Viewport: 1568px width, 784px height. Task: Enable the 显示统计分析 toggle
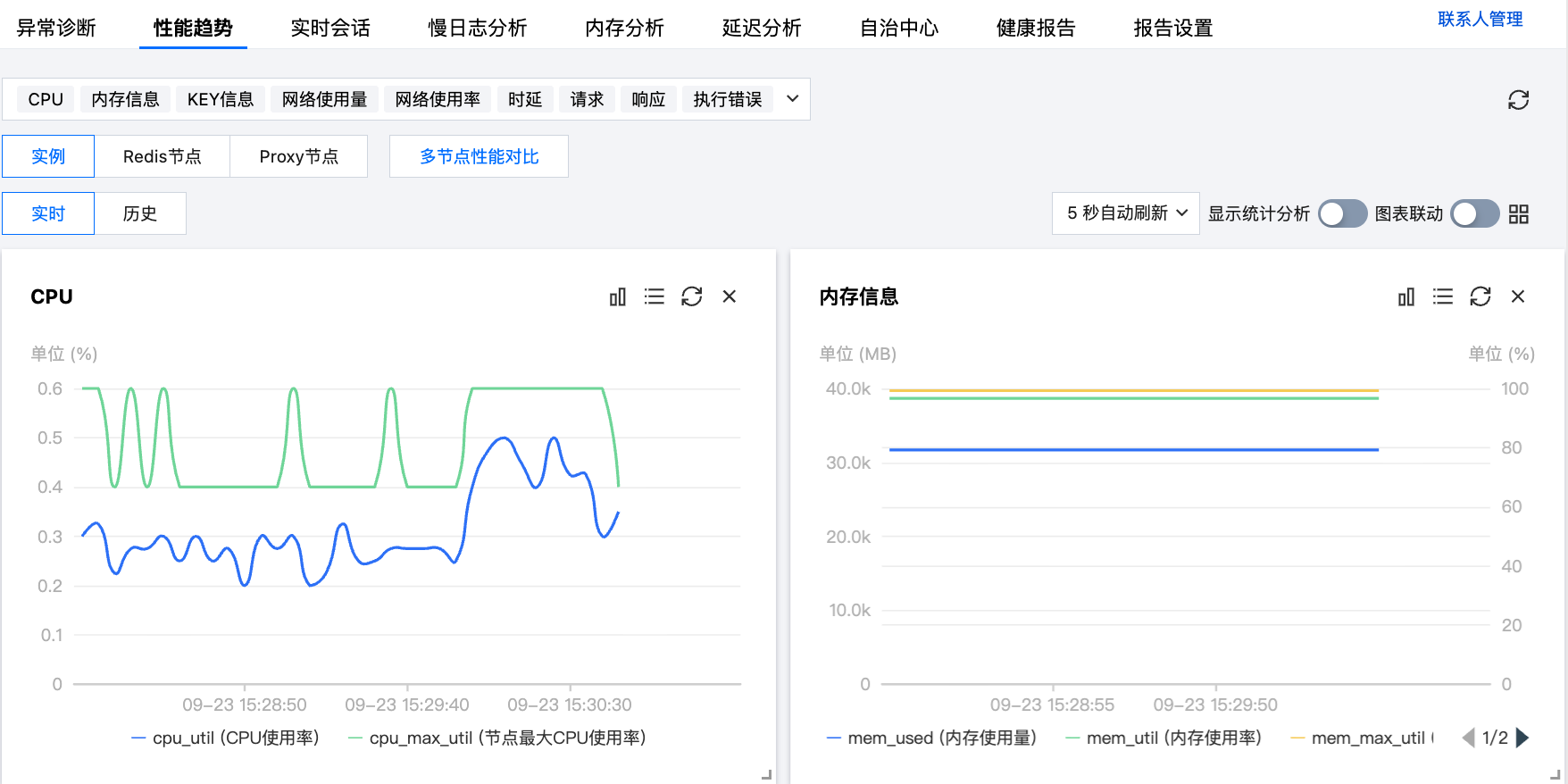coord(1342,214)
